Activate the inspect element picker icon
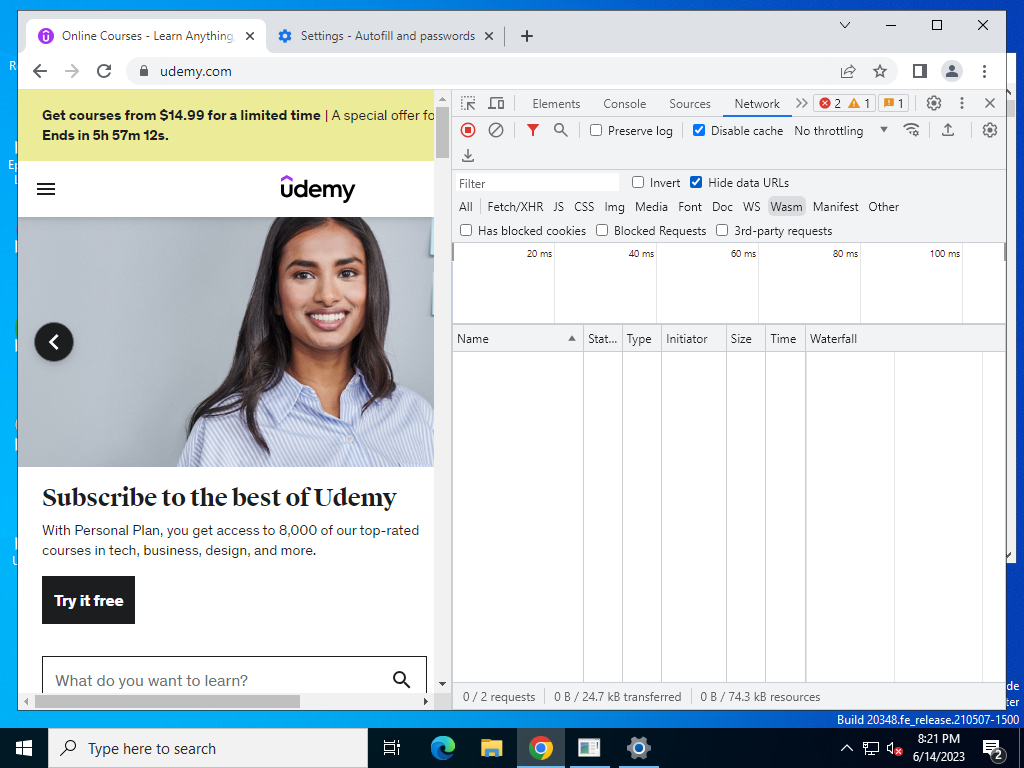The image size is (1024, 768). click(468, 103)
